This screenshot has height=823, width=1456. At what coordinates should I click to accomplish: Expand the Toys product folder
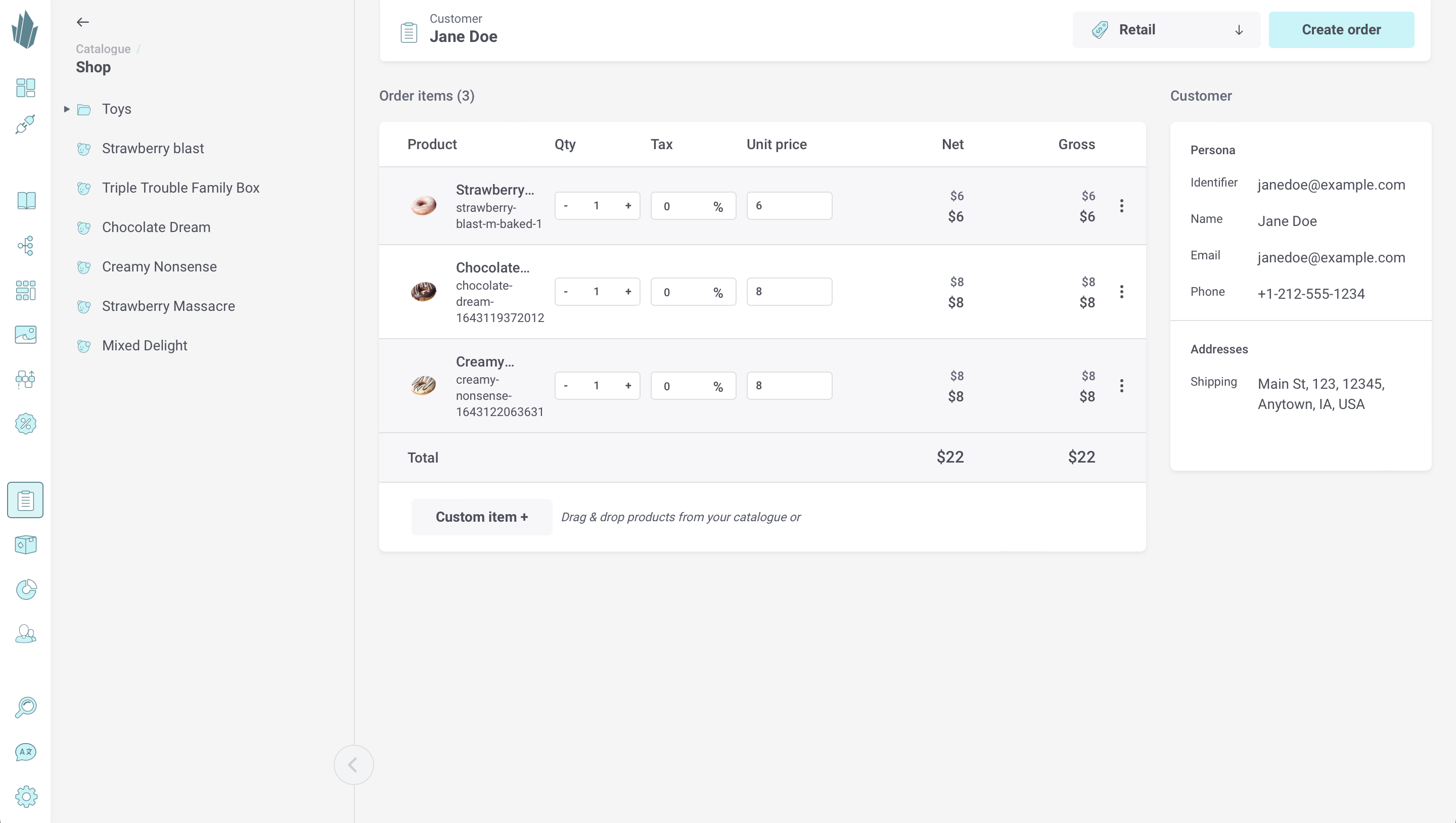pos(66,109)
